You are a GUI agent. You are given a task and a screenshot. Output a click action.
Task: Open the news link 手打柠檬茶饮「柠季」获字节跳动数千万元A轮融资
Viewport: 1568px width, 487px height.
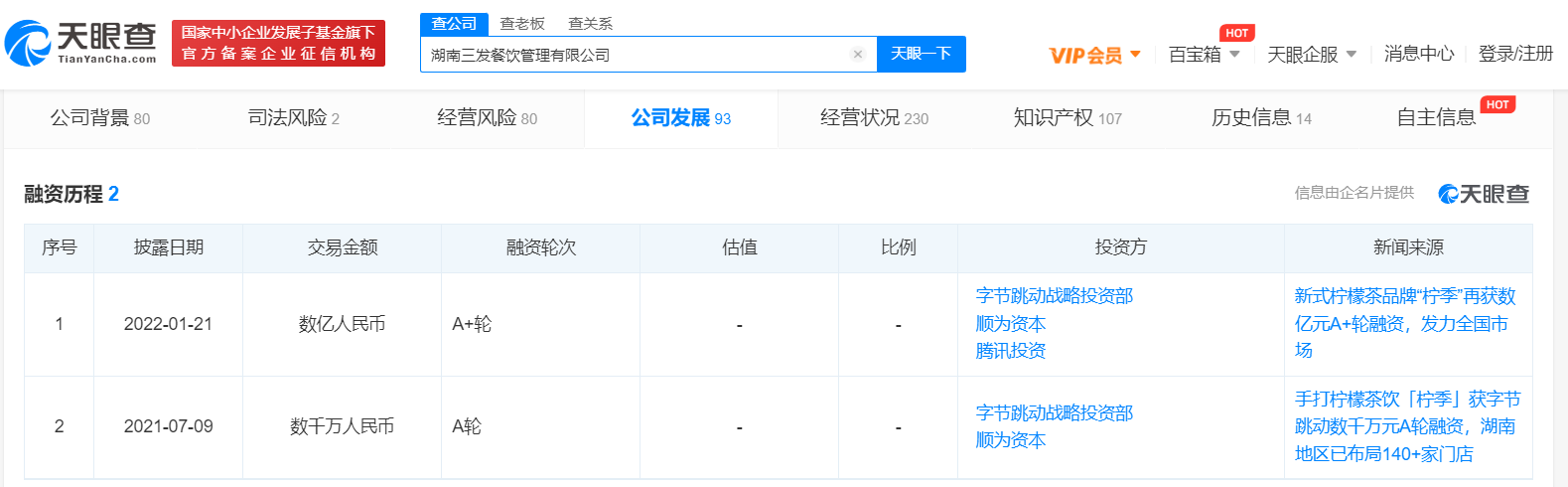click(x=1407, y=426)
